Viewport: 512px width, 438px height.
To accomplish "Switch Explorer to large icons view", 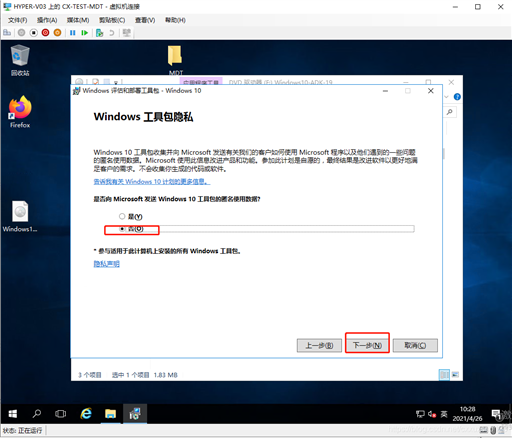I will pyautogui.click(x=455, y=375).
